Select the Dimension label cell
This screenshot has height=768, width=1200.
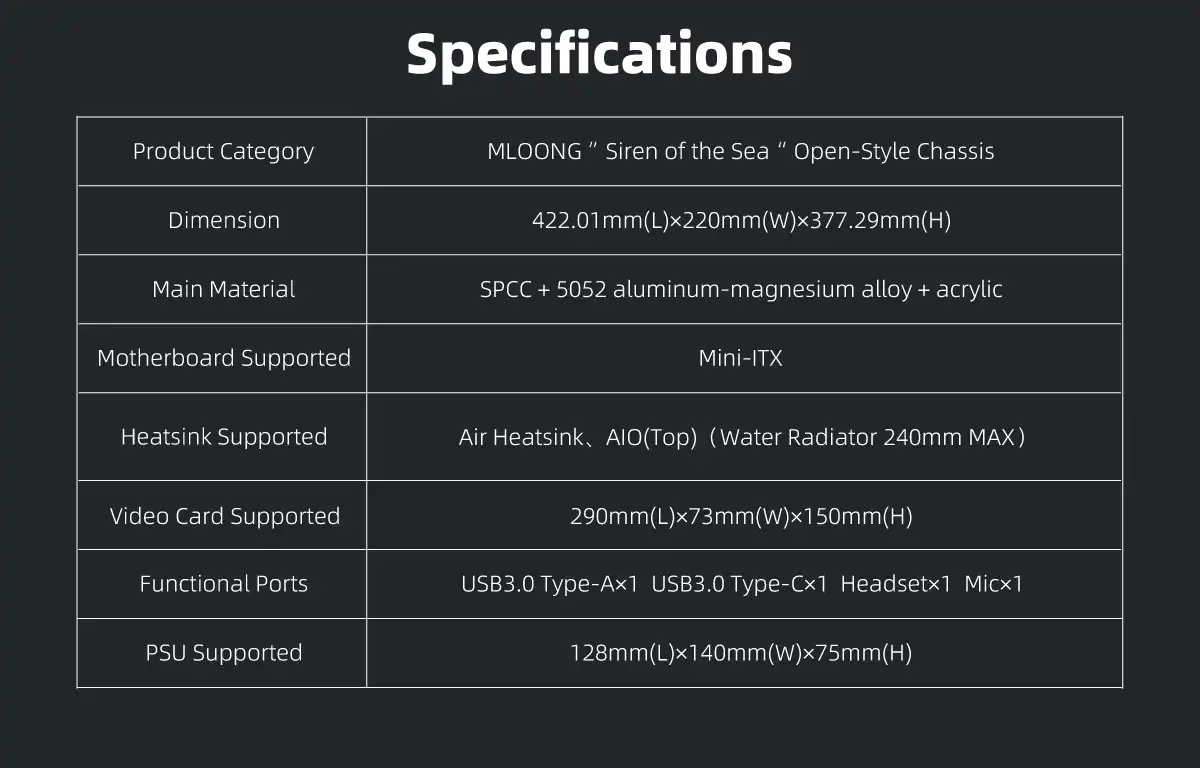coord(223,220)
